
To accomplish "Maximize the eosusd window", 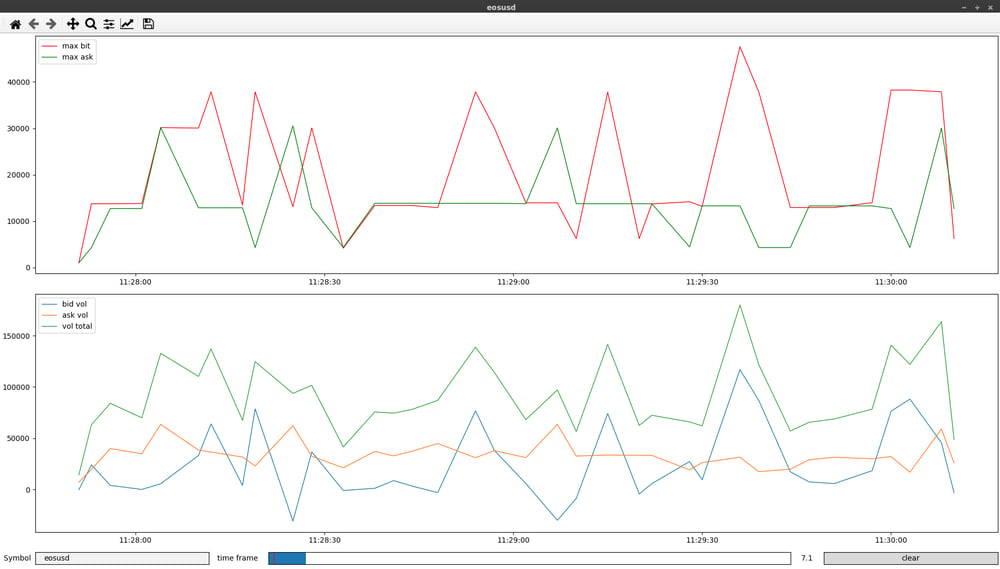I will (x=977, y=7).
